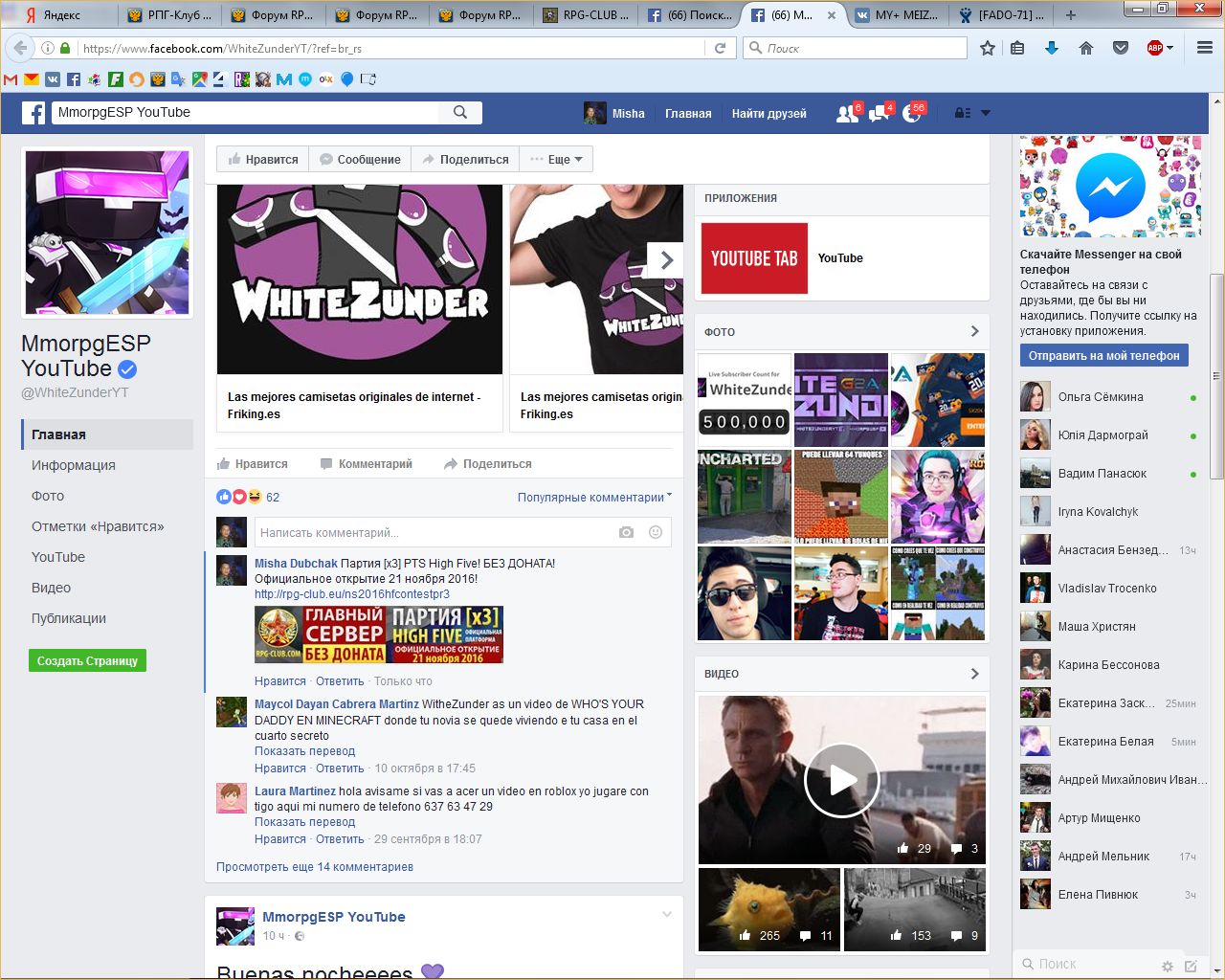
Task: Click emoji smiley icon in comment box
Action: pos(656,532)
